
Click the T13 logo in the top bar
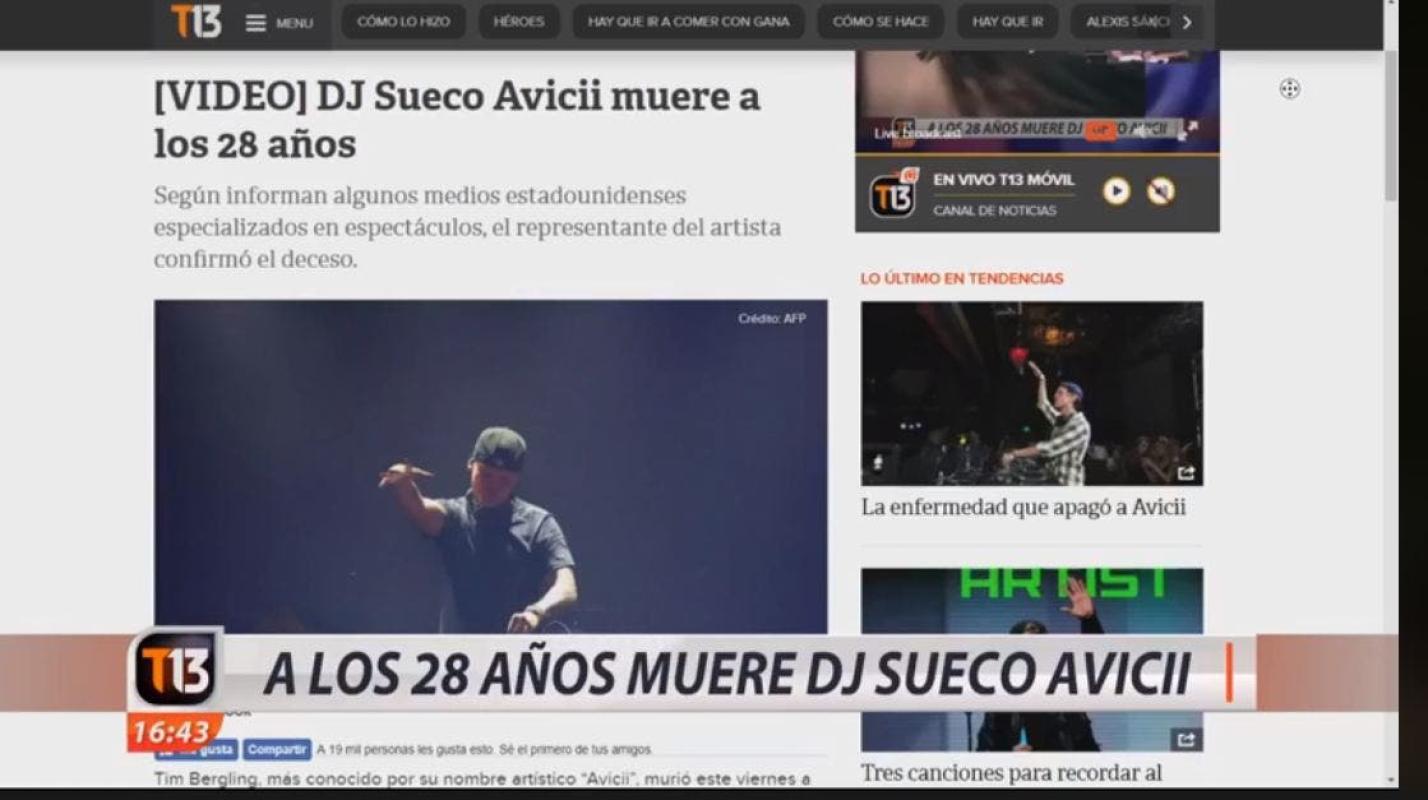196,21
